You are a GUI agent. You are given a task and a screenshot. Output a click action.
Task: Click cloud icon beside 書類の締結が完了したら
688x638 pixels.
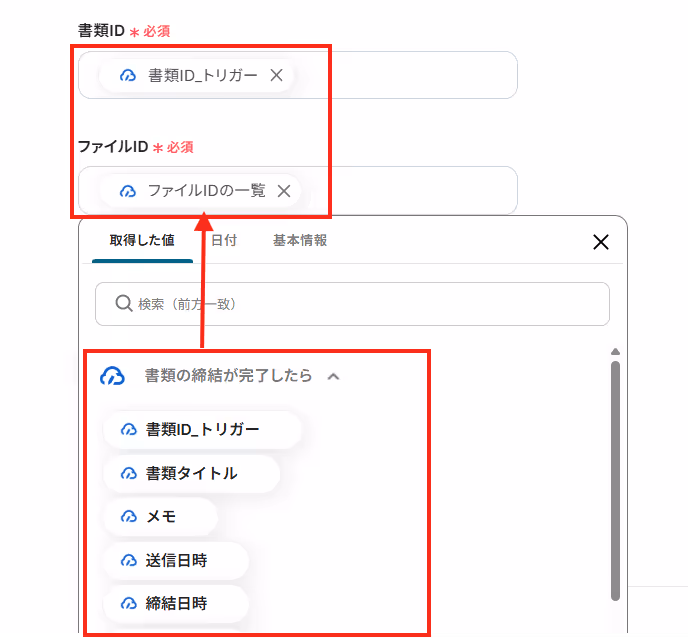pos(112,376)
